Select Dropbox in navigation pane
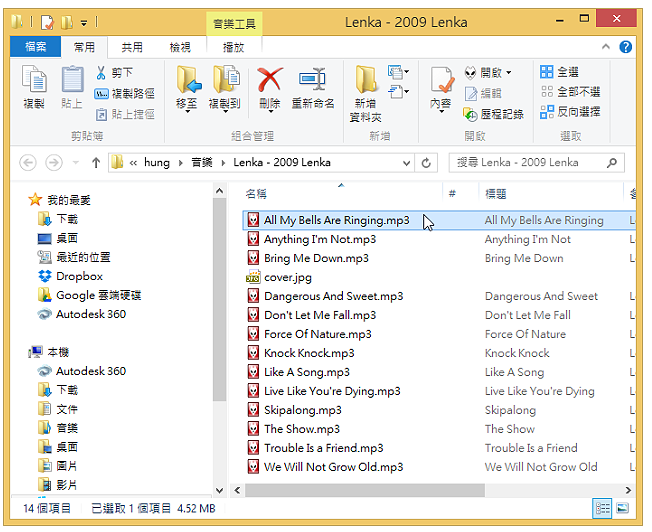 pos(70,276)
